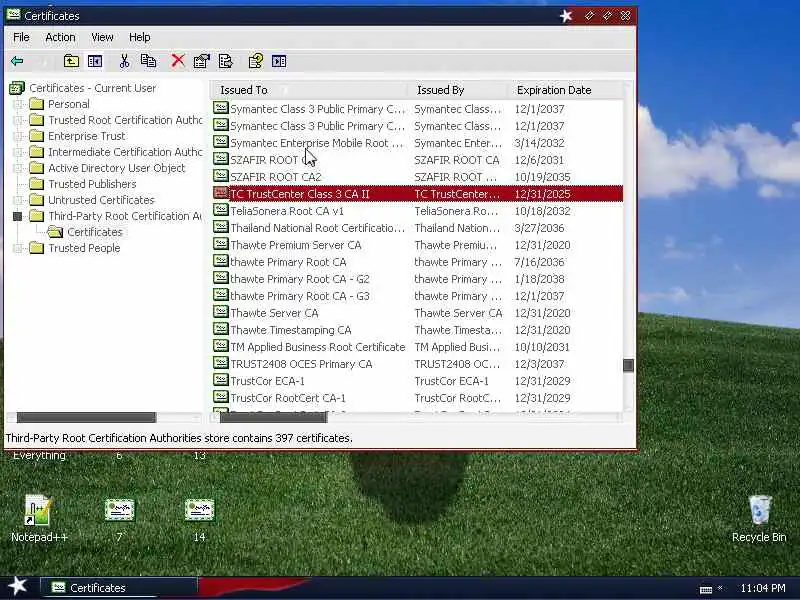Expand the Personal folder node

click(x=18, y=104)
